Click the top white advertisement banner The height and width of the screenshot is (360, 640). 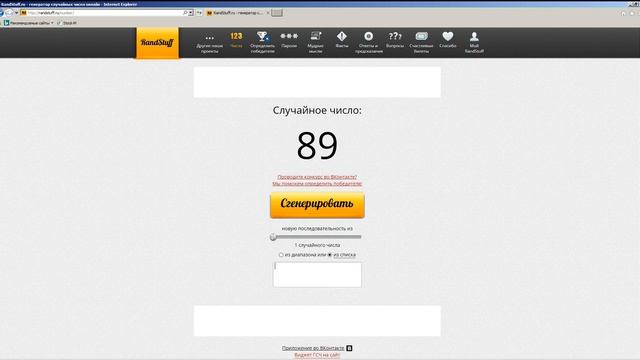tap(317, 82)
